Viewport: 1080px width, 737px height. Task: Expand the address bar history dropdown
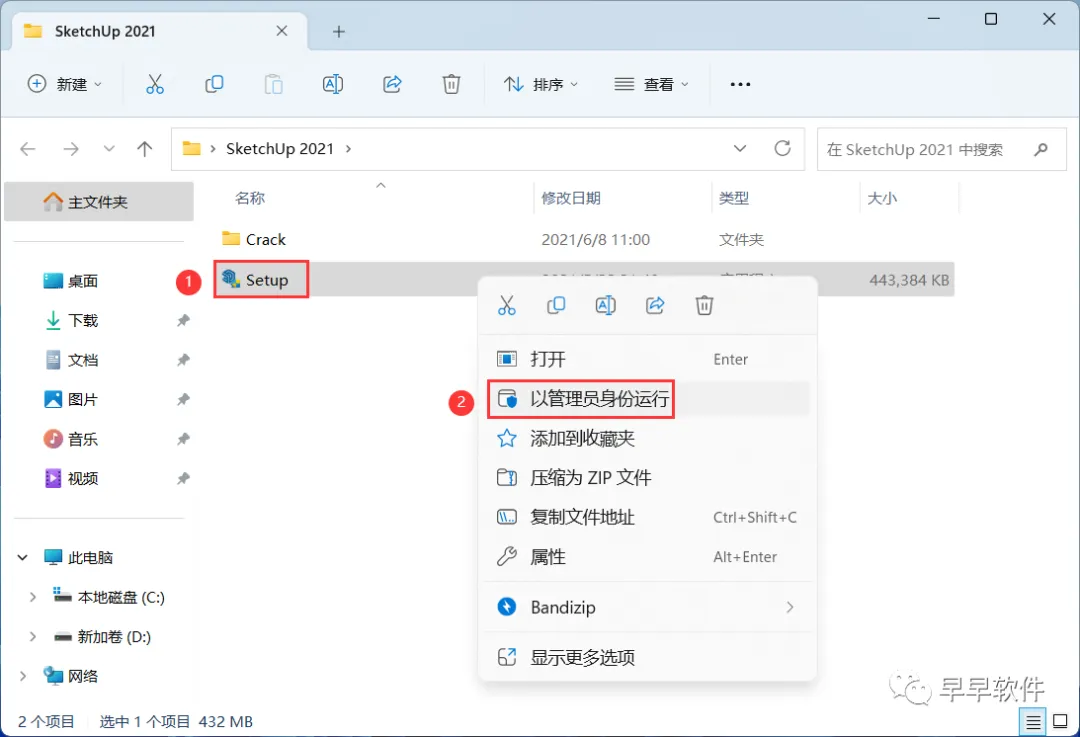coord(740,149)
